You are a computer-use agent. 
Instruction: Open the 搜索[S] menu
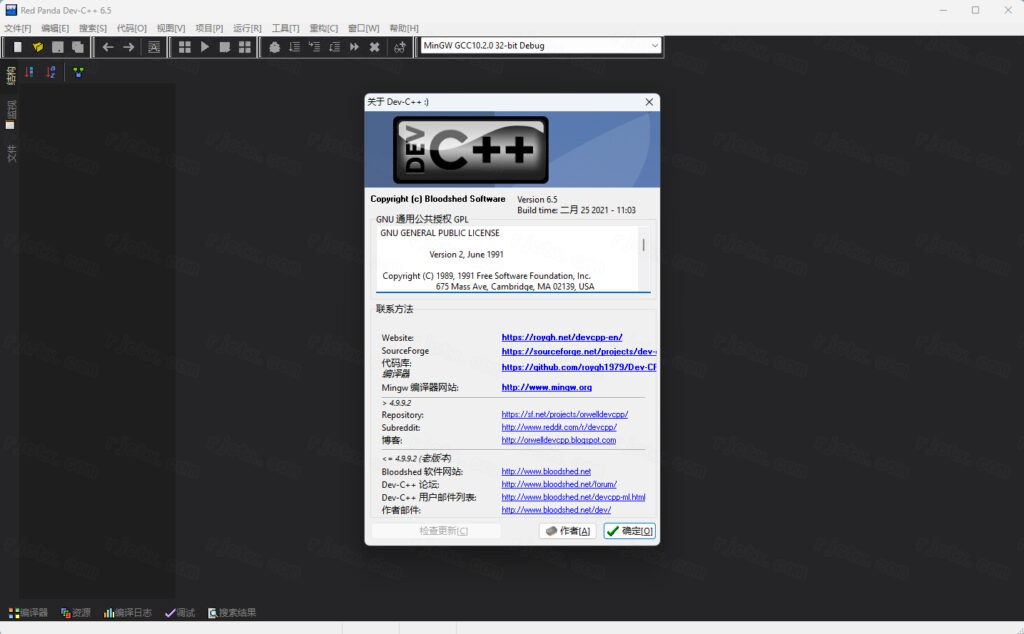[93, 28]
